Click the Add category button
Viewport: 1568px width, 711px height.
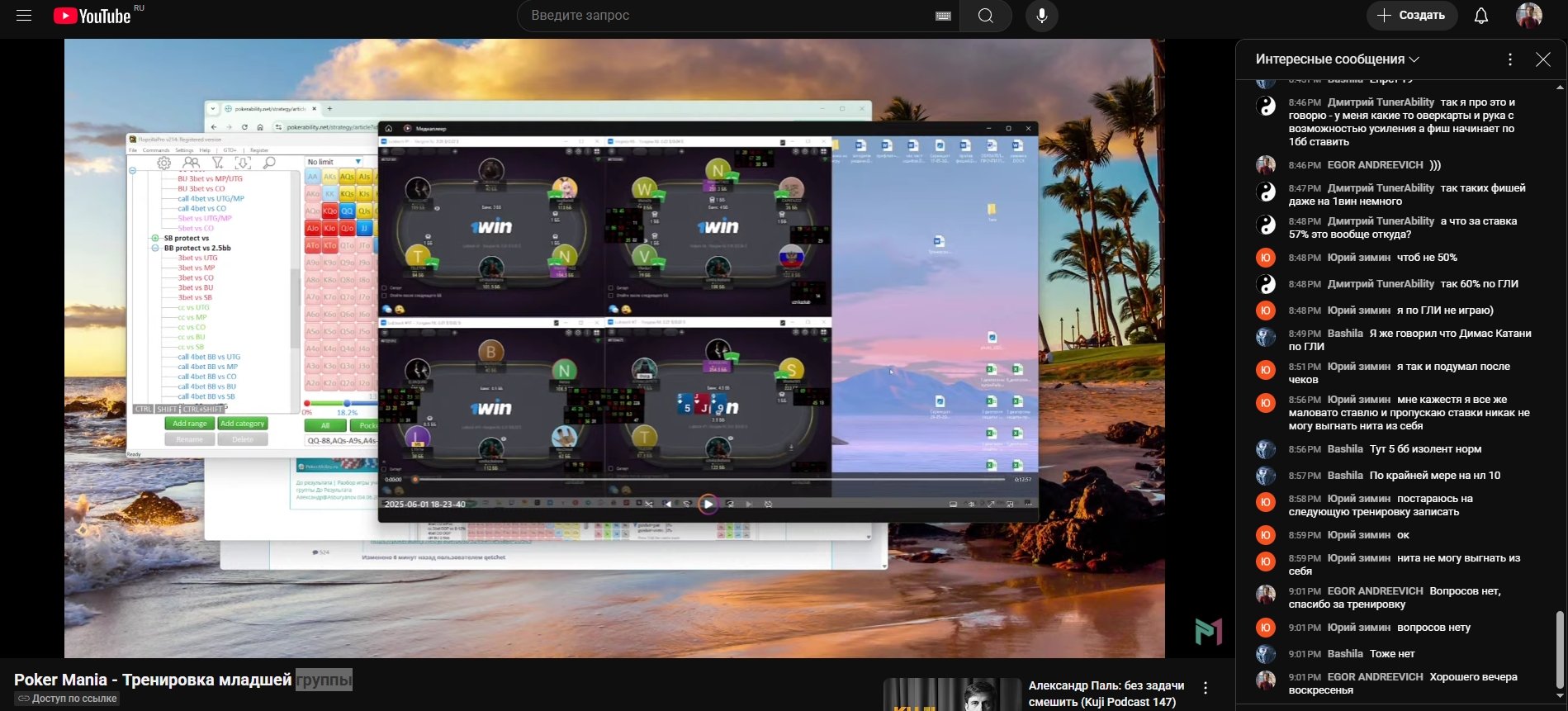coord(243,424)
